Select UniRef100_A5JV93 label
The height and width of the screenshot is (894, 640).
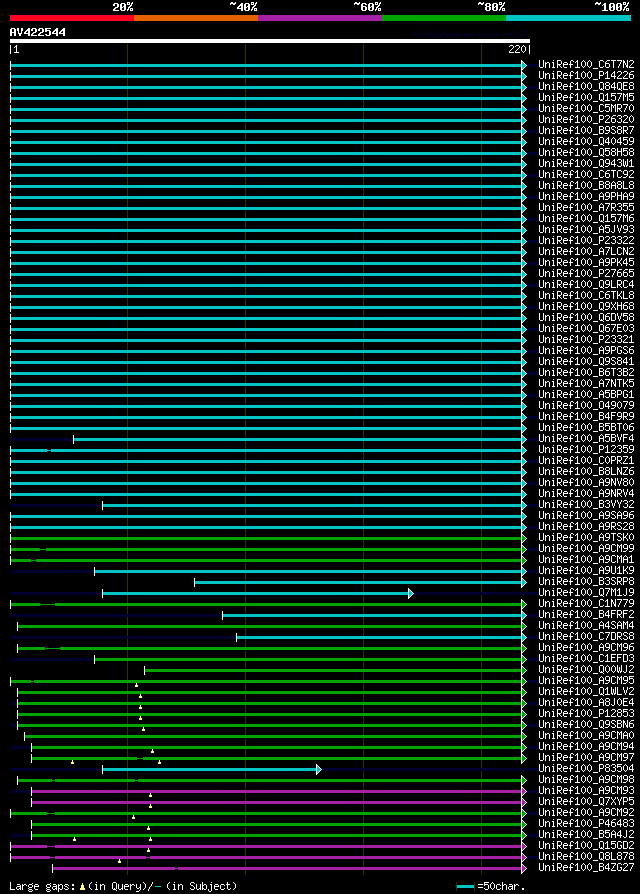click(x=586, y=230)
